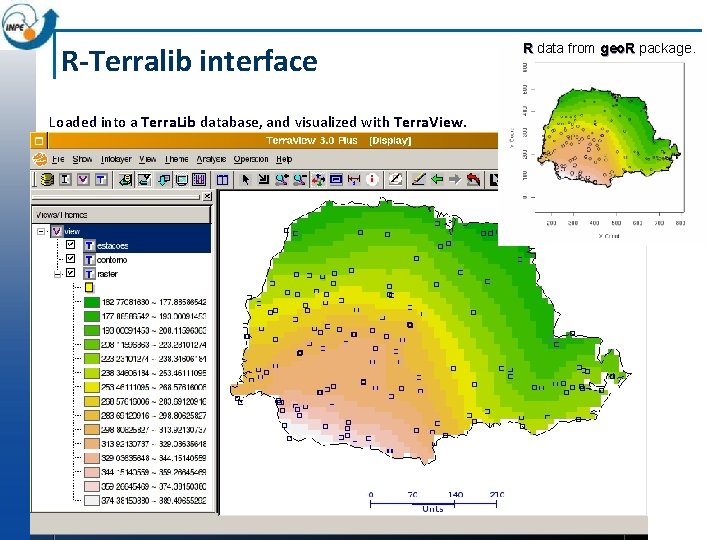Collapse the raster theme legend

[x=57, y=275]
